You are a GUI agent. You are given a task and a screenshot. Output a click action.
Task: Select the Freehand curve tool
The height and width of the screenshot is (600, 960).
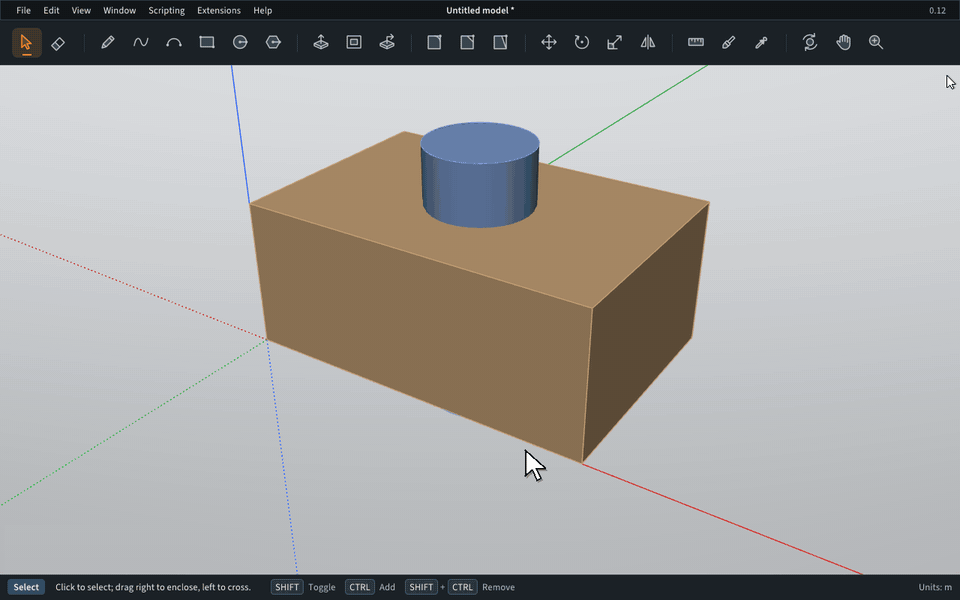click(x=141, y=42)
